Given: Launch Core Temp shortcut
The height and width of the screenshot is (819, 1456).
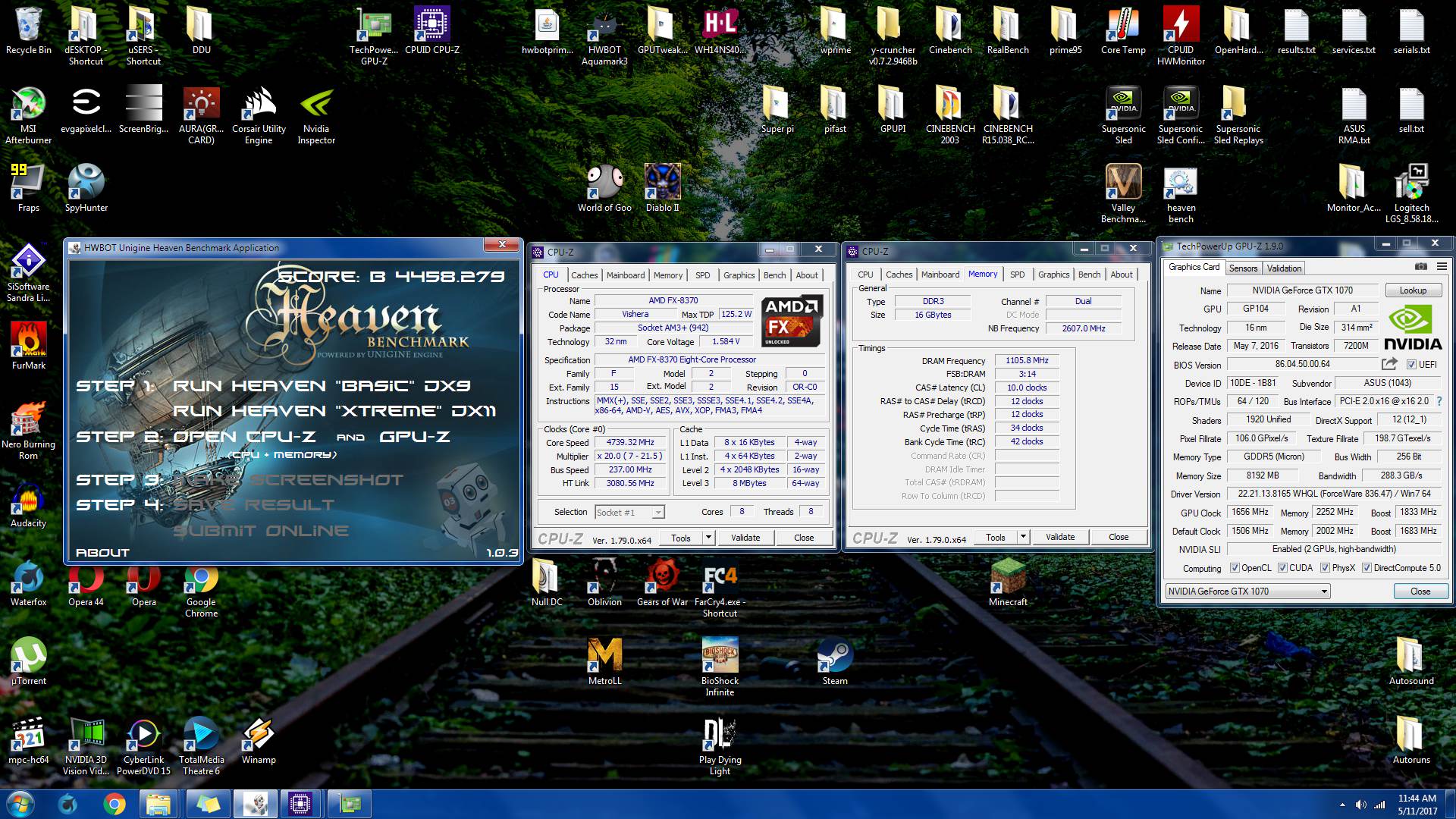Looking at the screenshot, I should tap(1123, 30).
